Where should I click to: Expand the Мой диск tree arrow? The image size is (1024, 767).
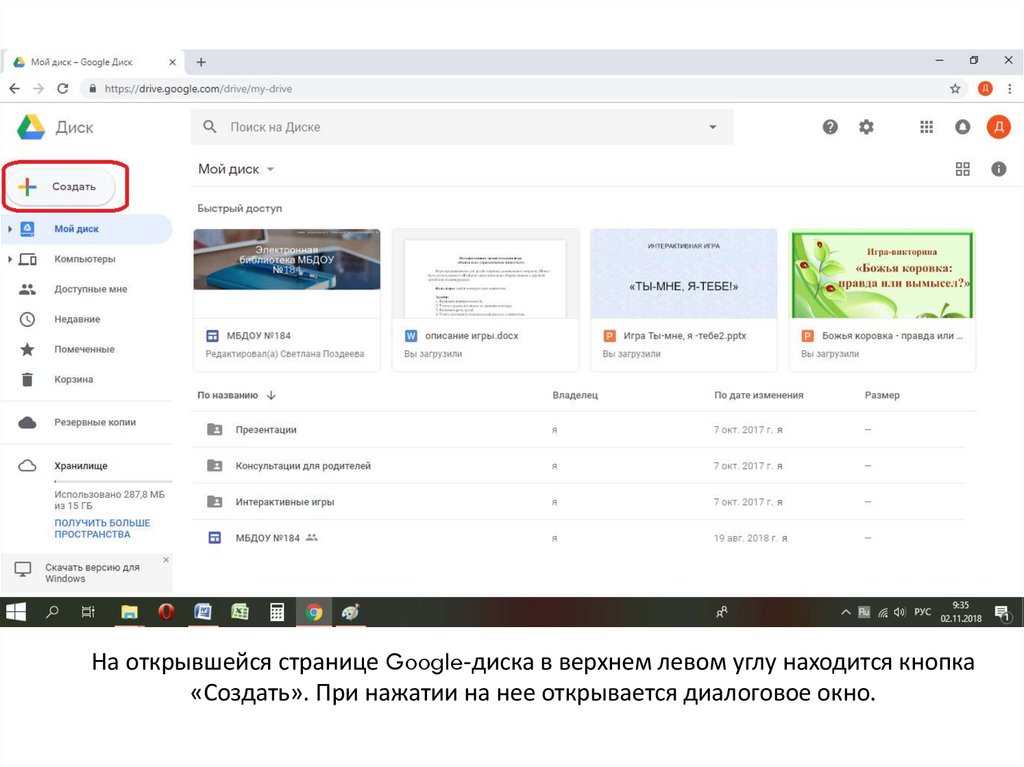(10, 229)
